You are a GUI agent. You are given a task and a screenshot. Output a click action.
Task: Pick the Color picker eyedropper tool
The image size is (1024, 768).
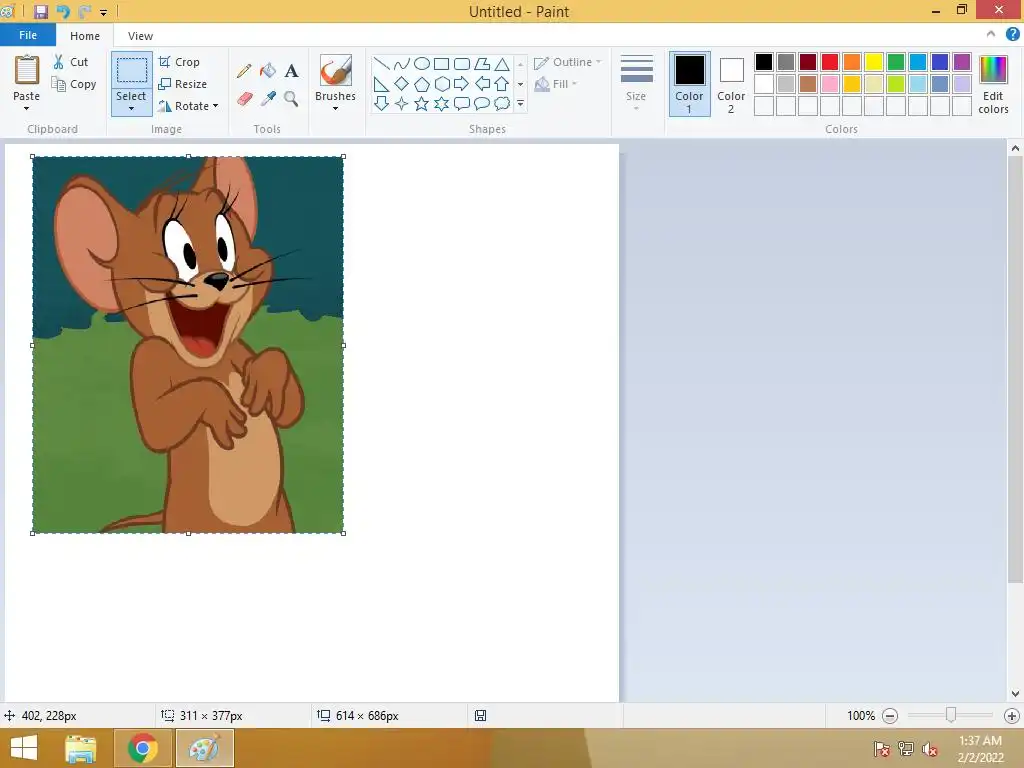[268, 99]
